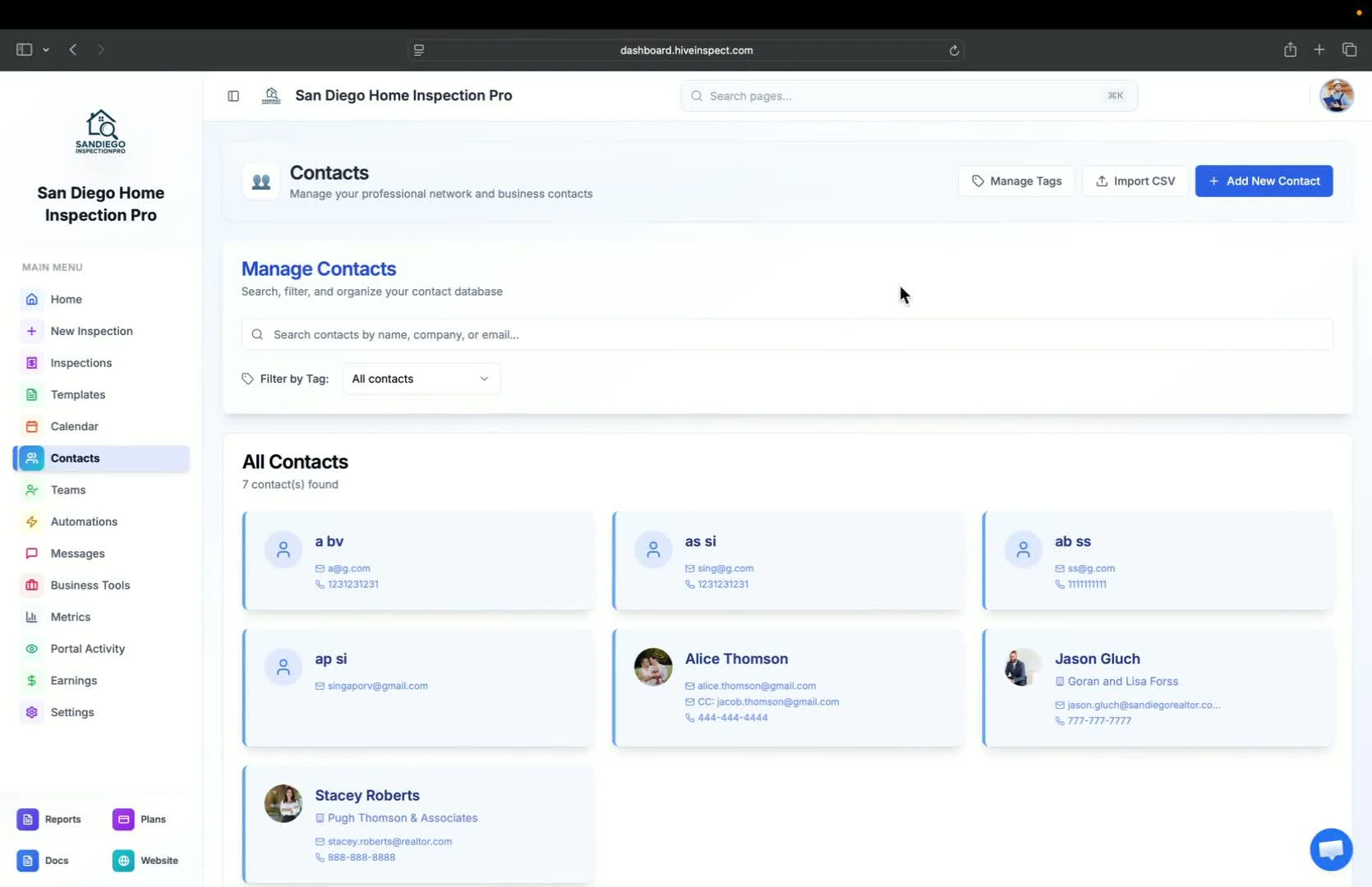Image resolution: width=1372 pixels, height=887 pixels.
Task: Click the Automations lightning icon
Action: click(x=31, y=522)
